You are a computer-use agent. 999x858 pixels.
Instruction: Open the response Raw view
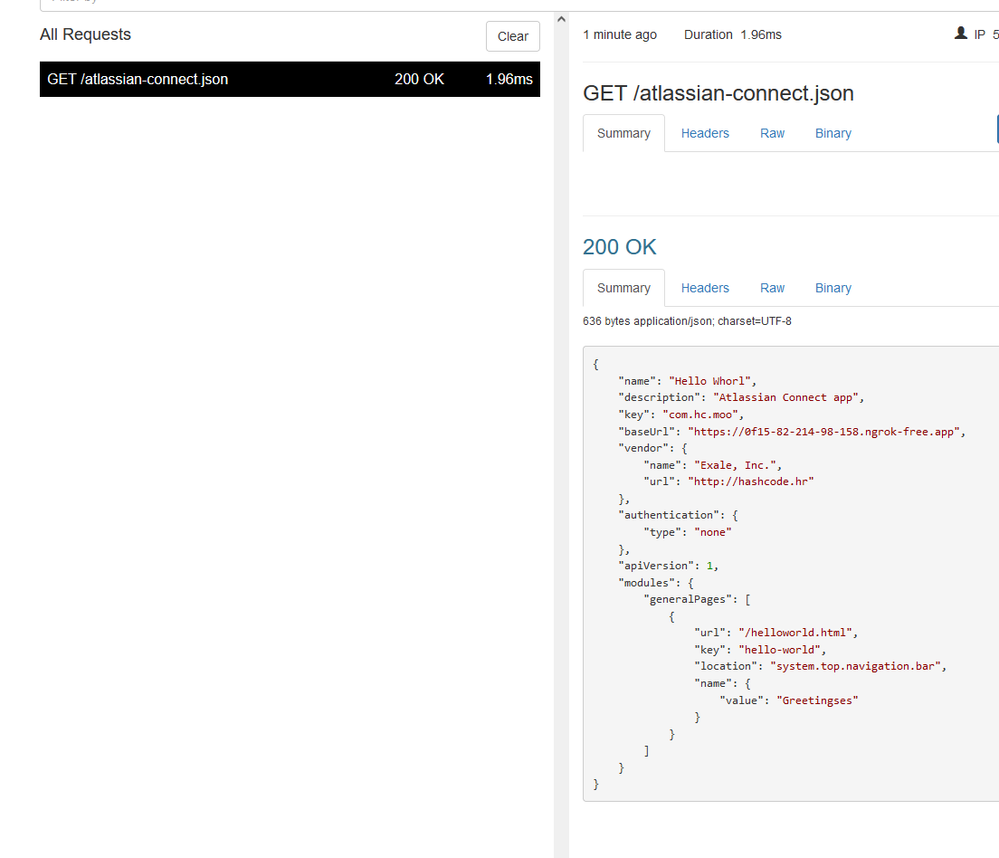click(772, 288)
